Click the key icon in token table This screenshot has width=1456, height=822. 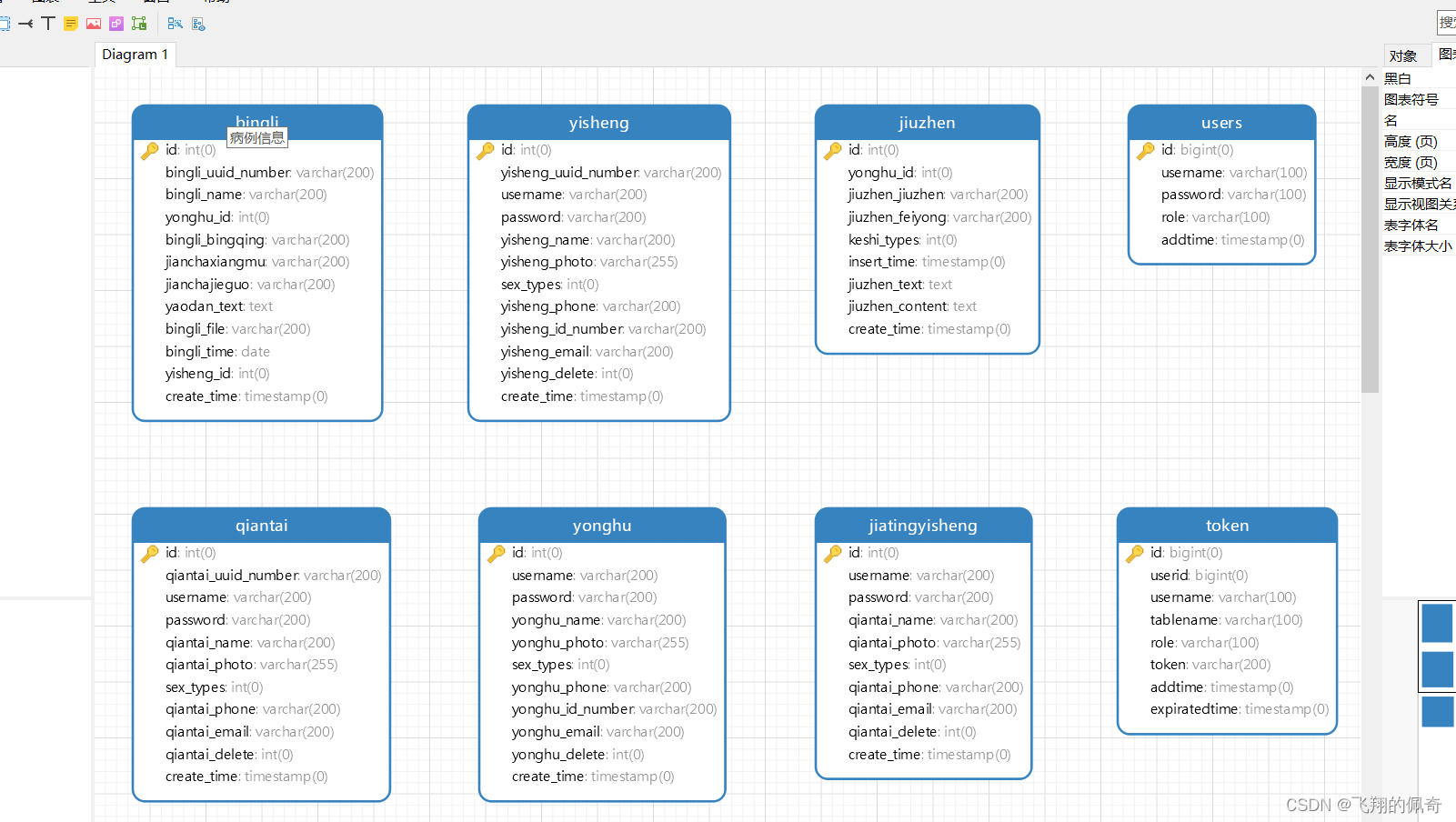pyautogui.click(x=1135, y=553)
